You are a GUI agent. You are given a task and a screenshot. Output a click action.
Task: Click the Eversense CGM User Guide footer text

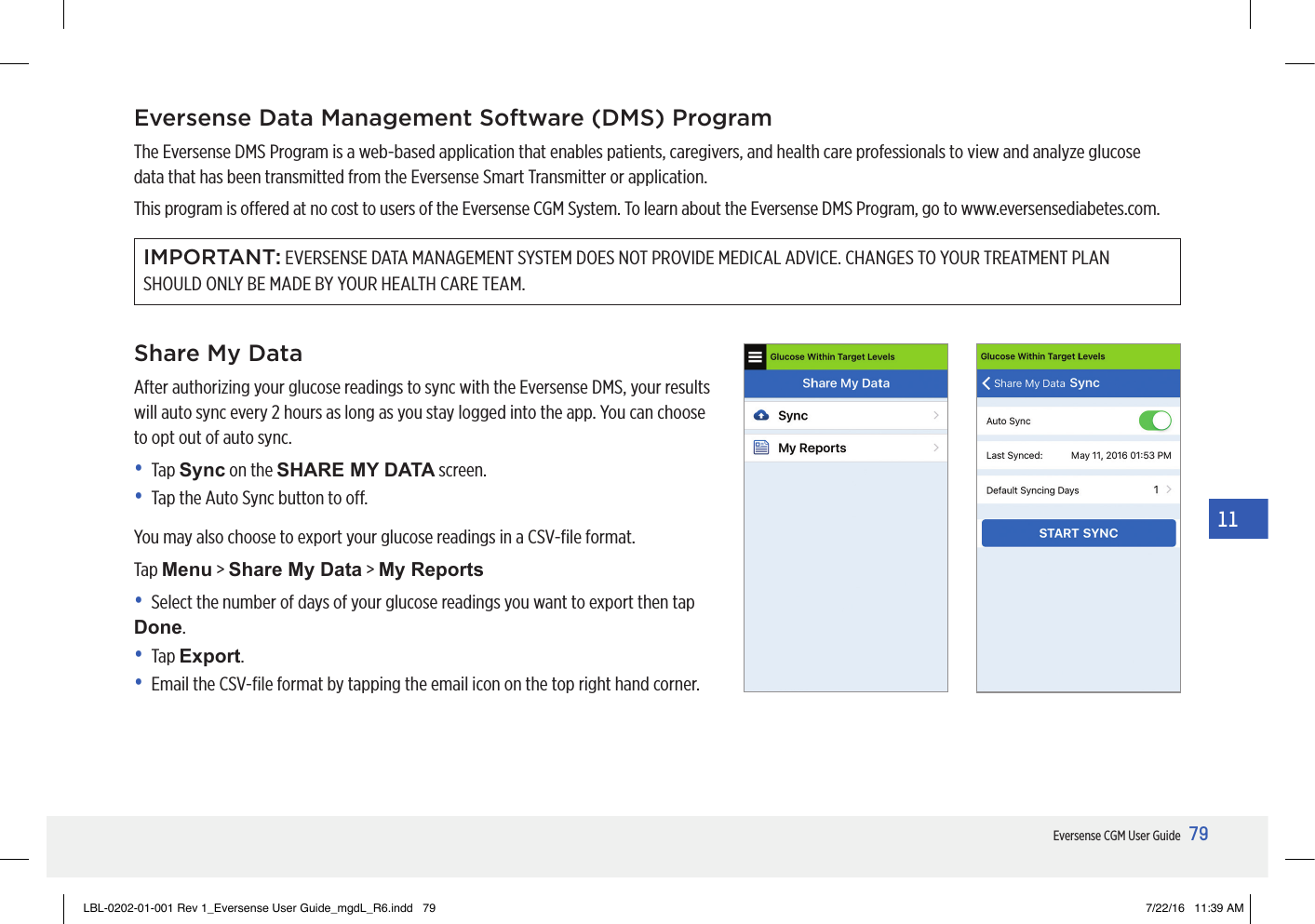pos(1117,836)
